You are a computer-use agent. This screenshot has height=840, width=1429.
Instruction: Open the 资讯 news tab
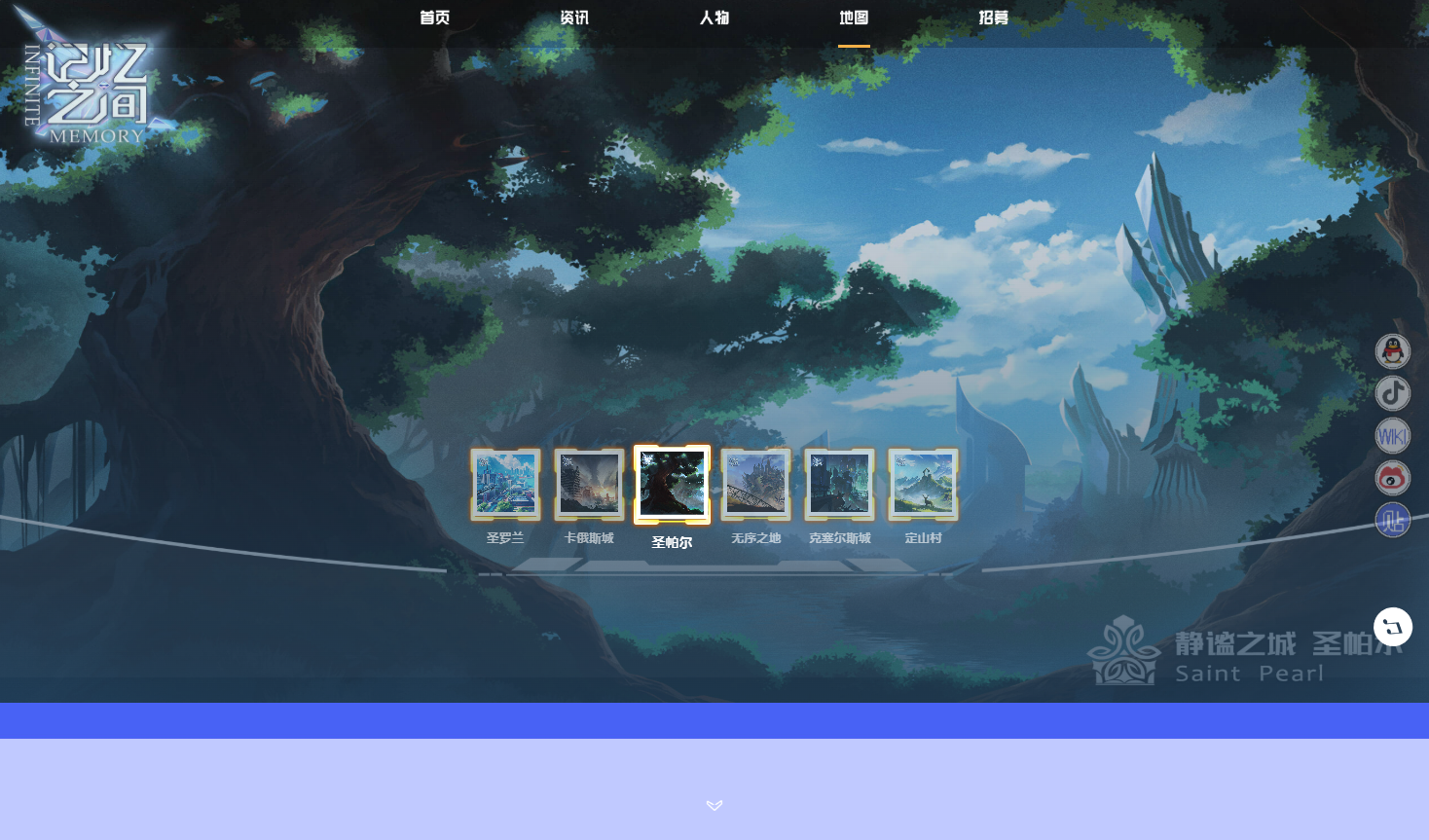(574, 18)
